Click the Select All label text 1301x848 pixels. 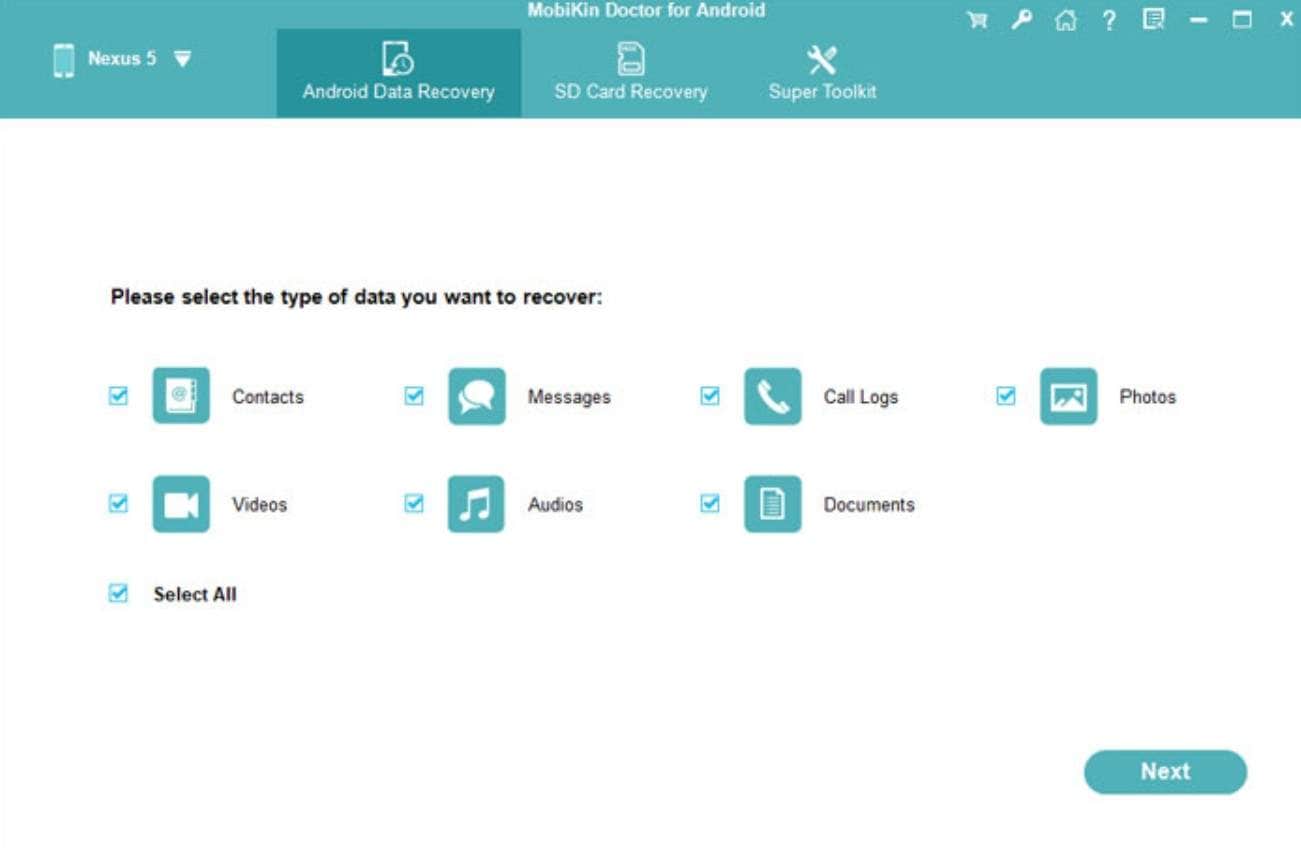(x=195, y=595)
